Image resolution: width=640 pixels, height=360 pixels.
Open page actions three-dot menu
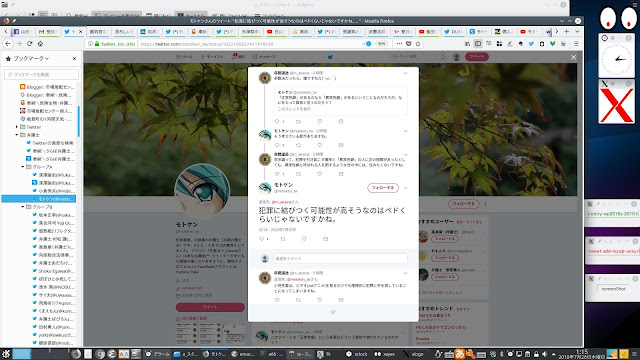[399, 44]
